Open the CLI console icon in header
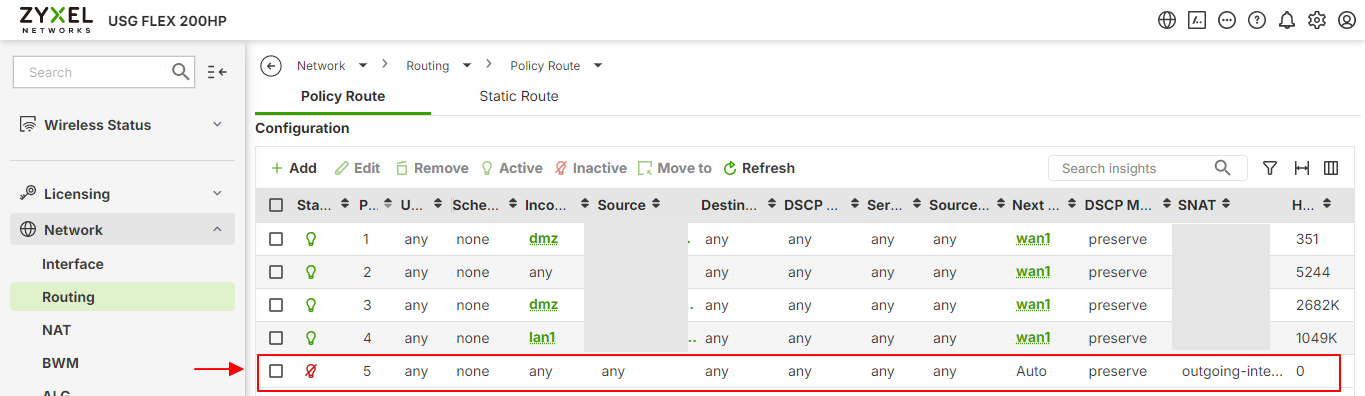The image size is (1365, 396). 1197,20
